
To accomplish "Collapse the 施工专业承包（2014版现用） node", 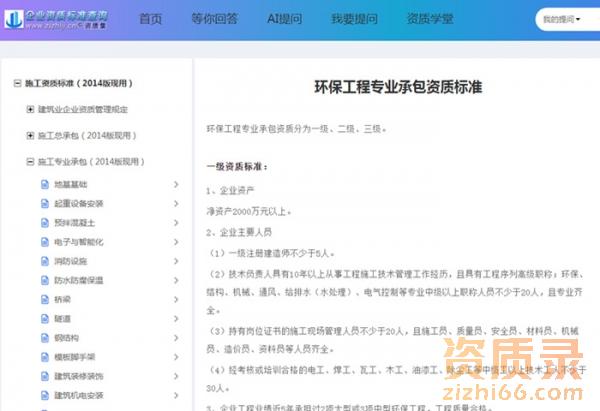I will pyautogui.click(x=30, y=161).
